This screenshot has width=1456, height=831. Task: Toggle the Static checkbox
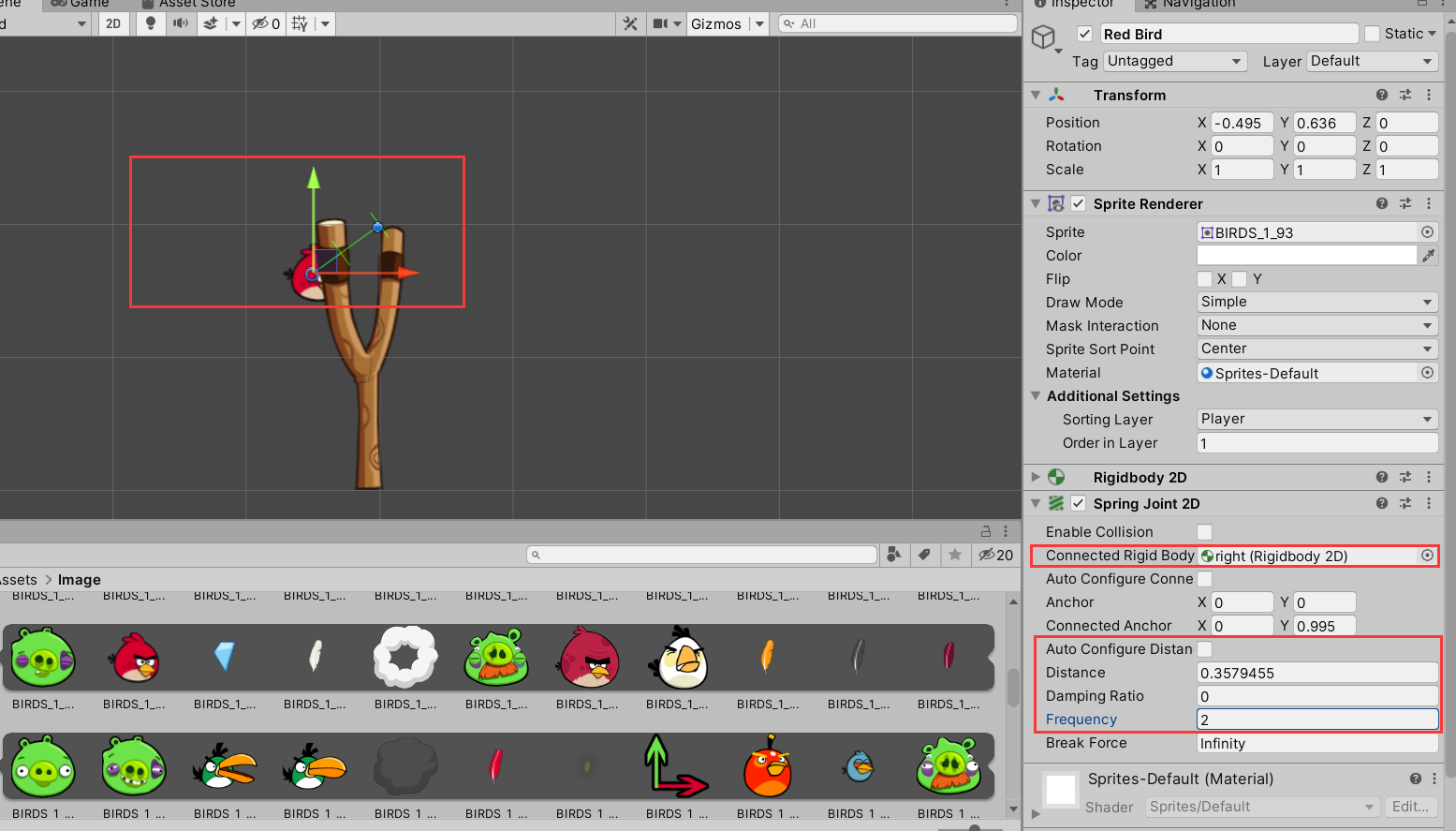1373,34
